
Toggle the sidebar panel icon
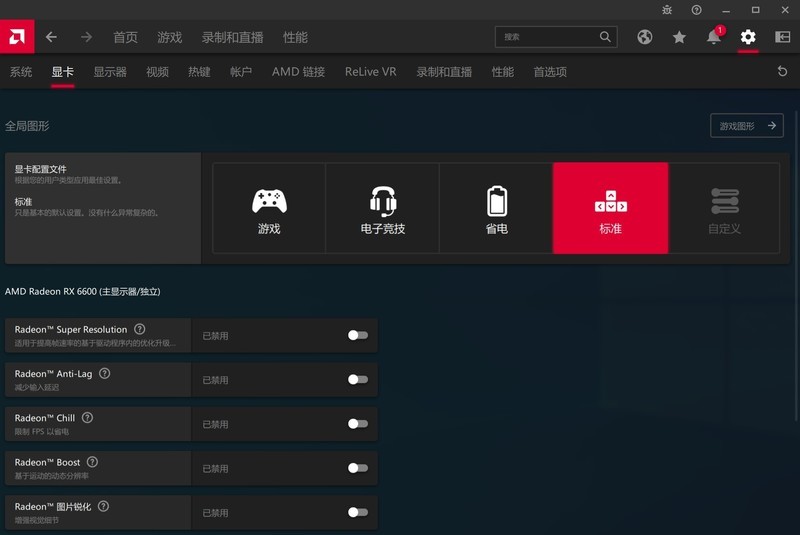point(783,37)
